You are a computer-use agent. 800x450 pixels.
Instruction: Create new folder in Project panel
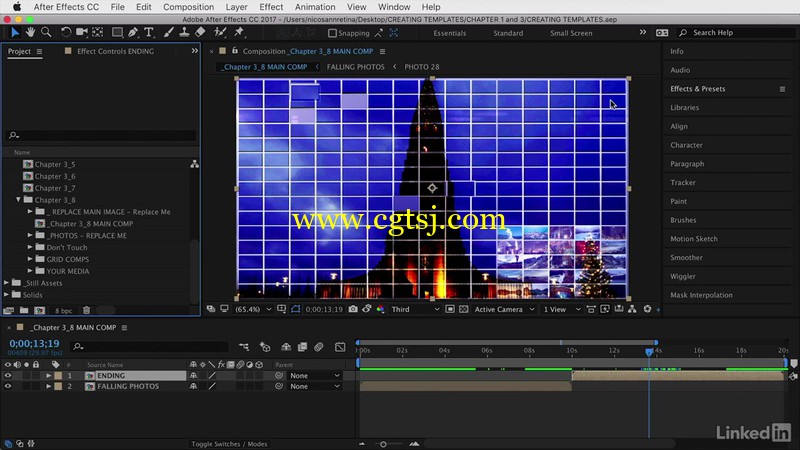(x=24, y=310)
